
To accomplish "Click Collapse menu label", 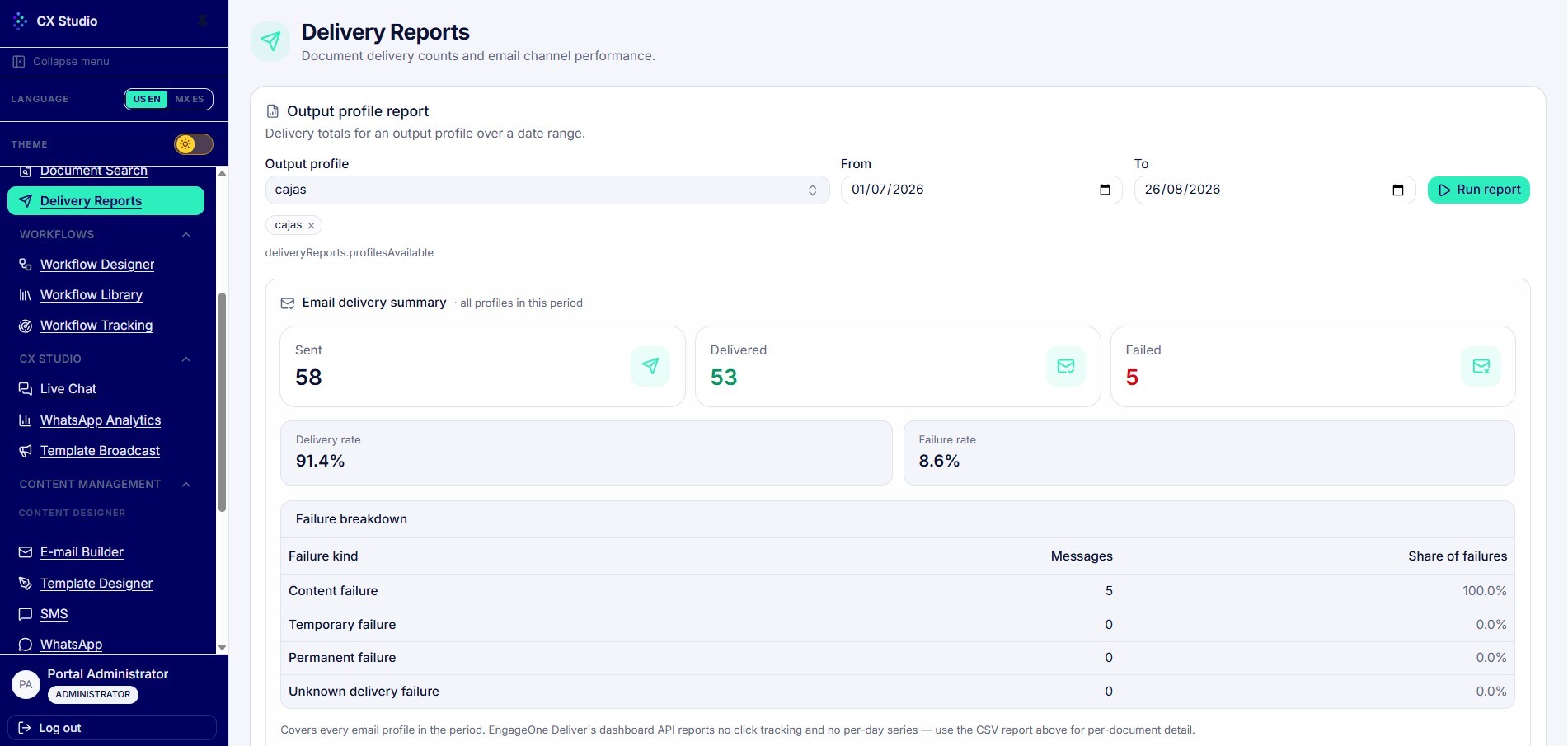I will pos(71,62).
